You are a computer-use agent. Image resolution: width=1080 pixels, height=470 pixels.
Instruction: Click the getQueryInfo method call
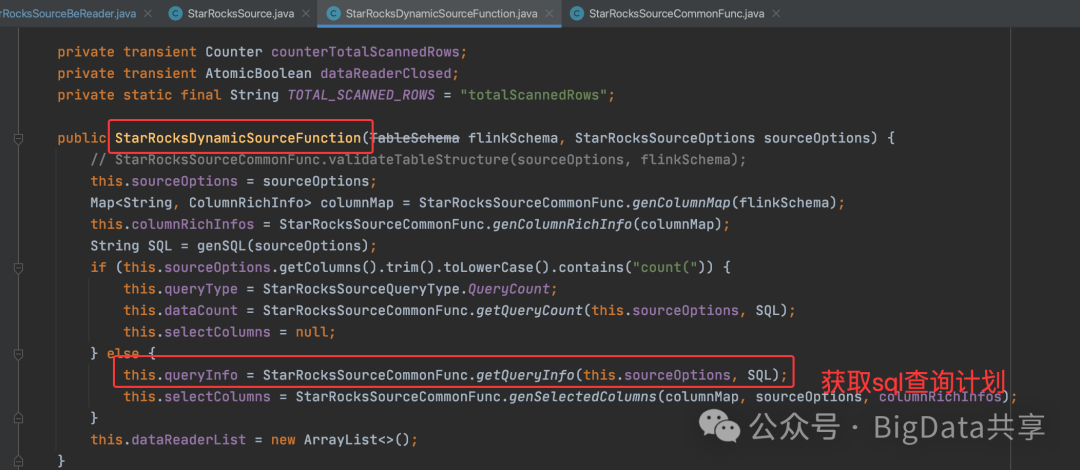click(x=526, y=375)
